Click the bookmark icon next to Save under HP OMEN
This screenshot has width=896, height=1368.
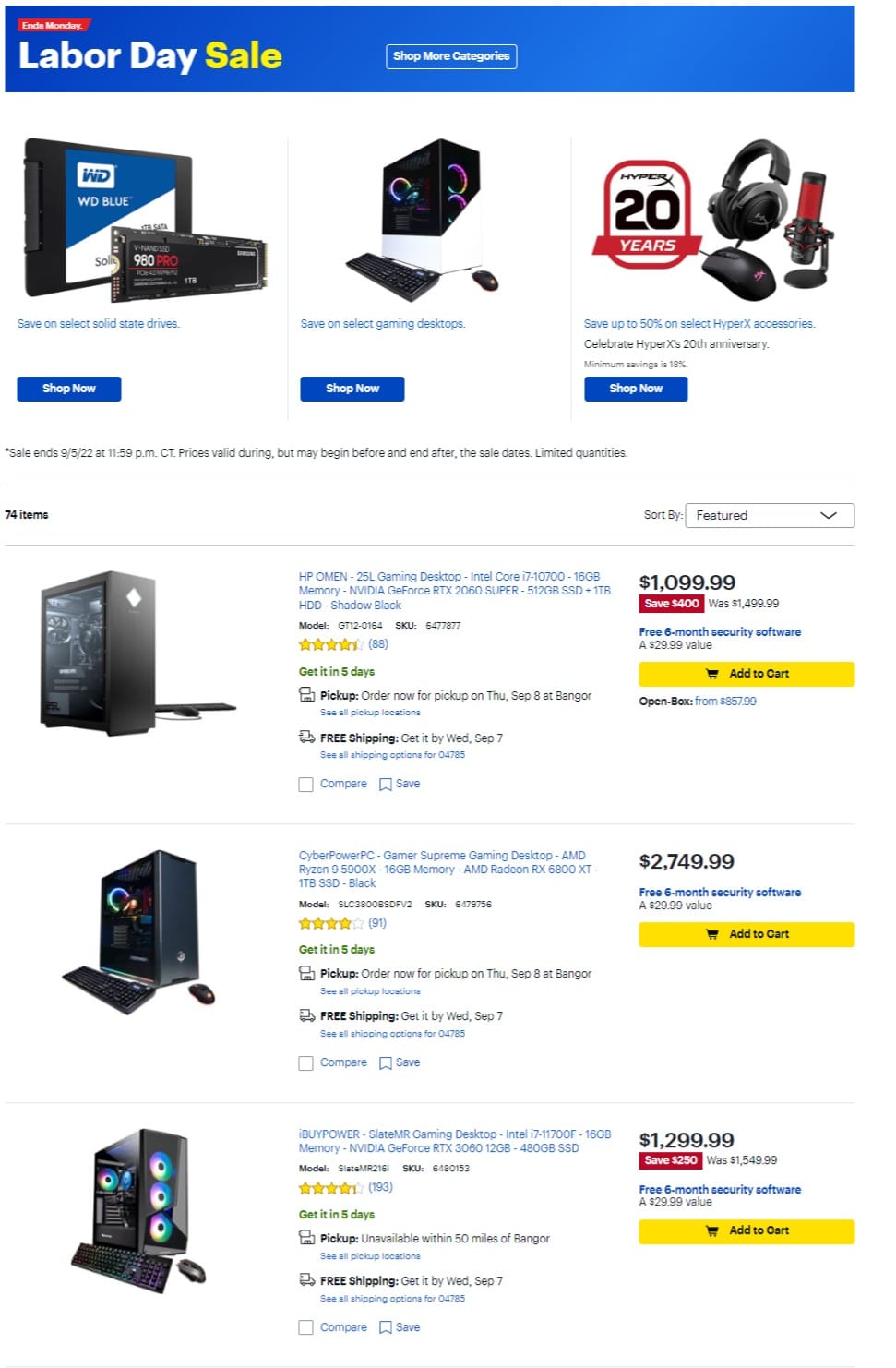coord(387,784)
